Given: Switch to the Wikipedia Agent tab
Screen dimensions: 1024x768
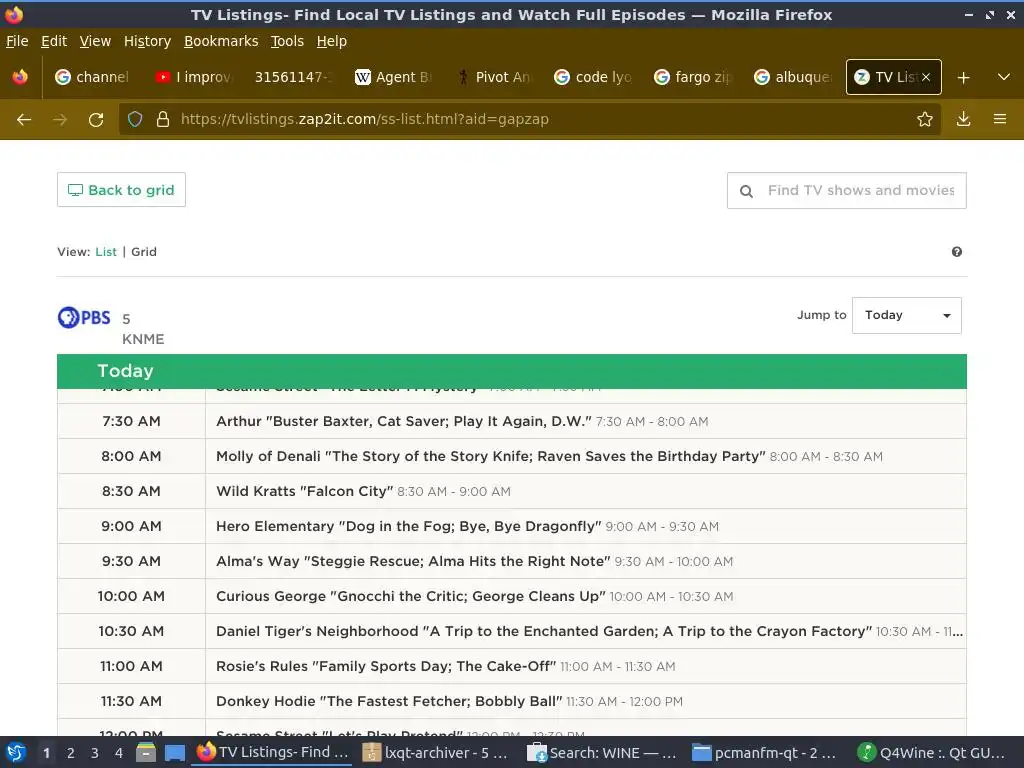Looking at the screenshot, I should click(x=393, y=77).
